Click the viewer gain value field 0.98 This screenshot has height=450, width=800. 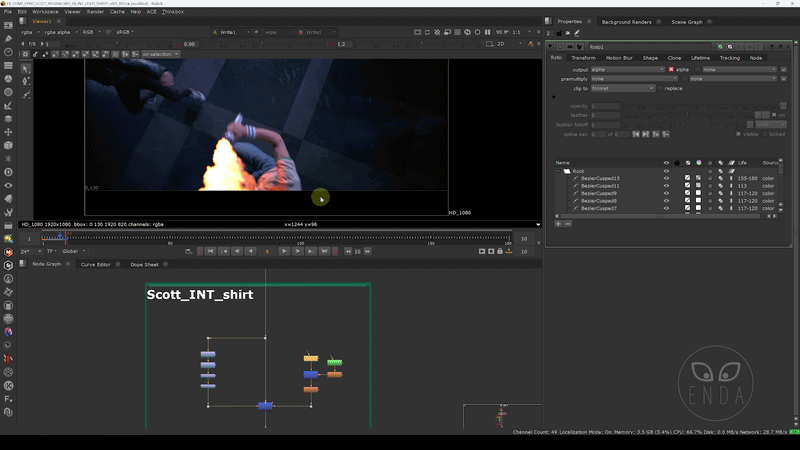tap(189, 44)
